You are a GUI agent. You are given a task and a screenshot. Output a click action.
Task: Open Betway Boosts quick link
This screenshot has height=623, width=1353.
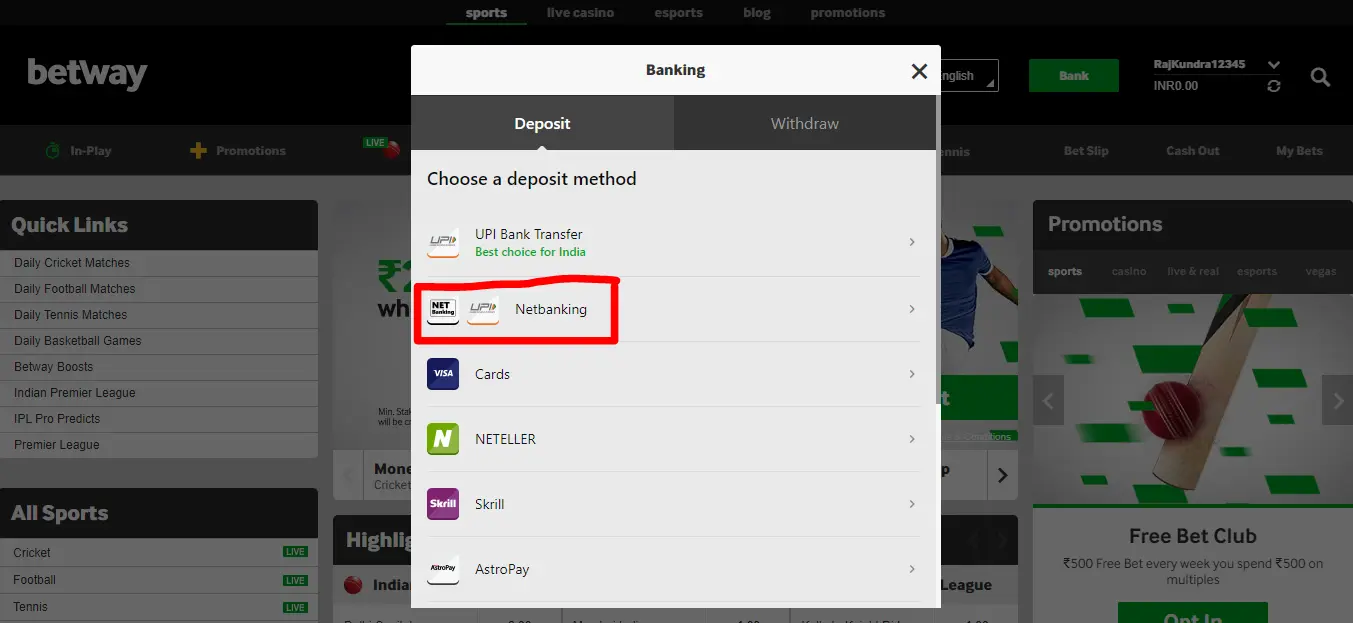pyautogui.click(x=159, y=367)
